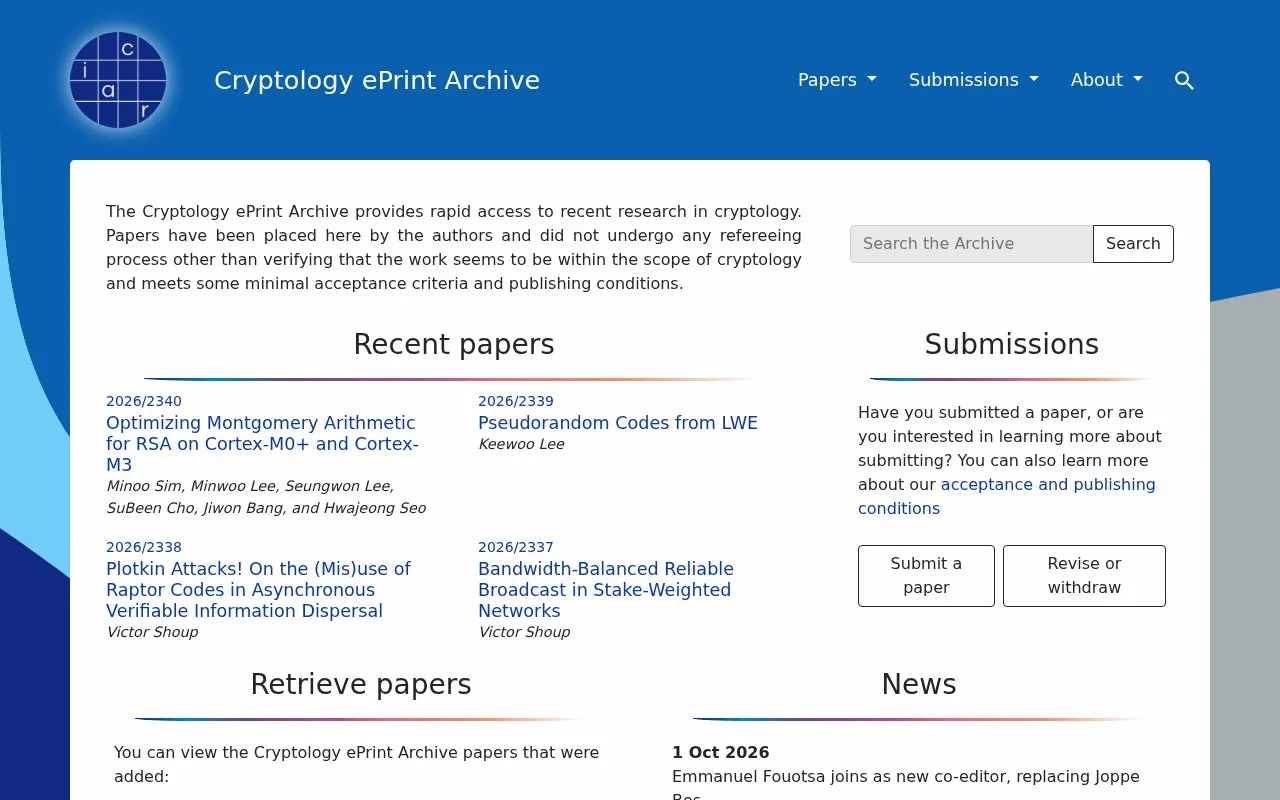Focus the Search the Archive field
Viewport: 1280px width, 800px height.
[971, 244]
